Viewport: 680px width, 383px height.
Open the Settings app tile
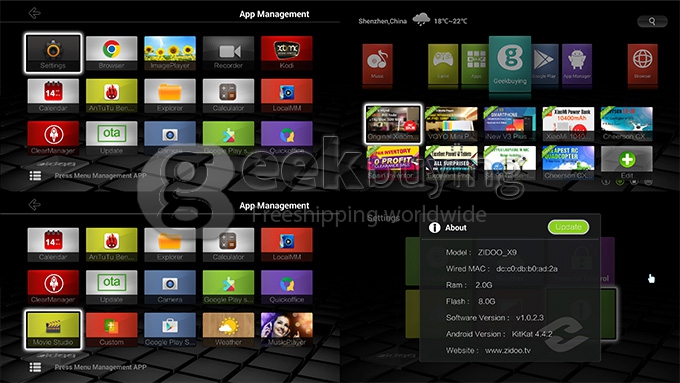click(x=53, y=53)
